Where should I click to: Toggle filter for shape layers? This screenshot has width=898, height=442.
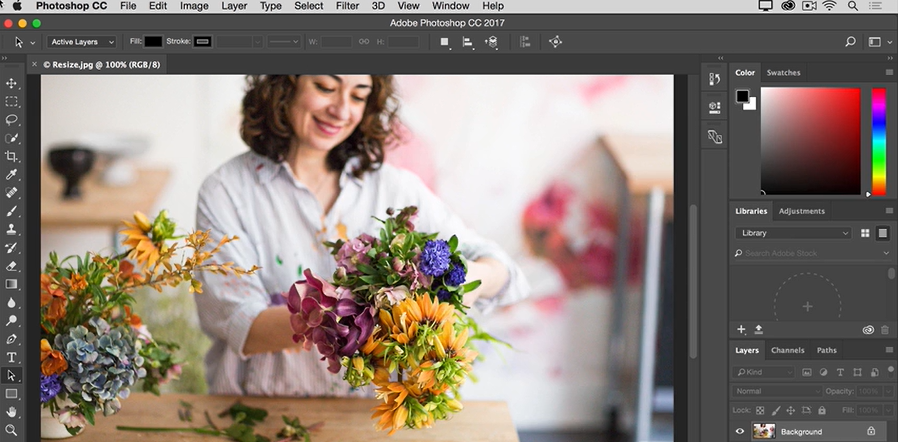[x=857, y=372]
